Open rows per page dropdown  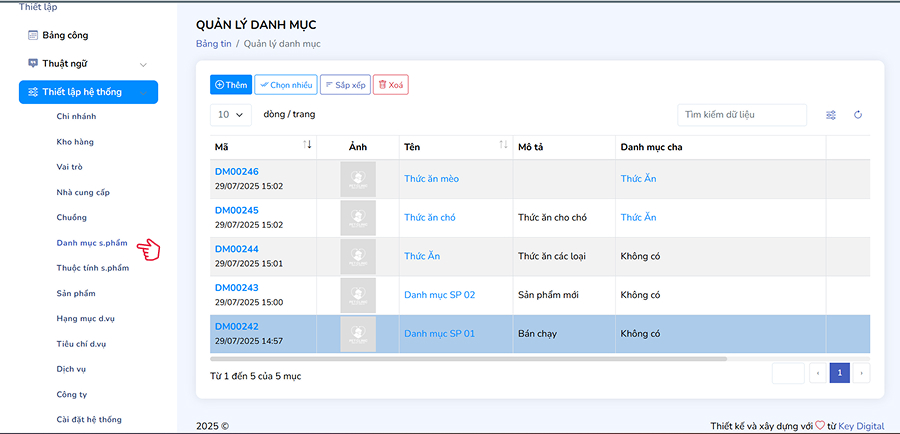pos(230,115)
